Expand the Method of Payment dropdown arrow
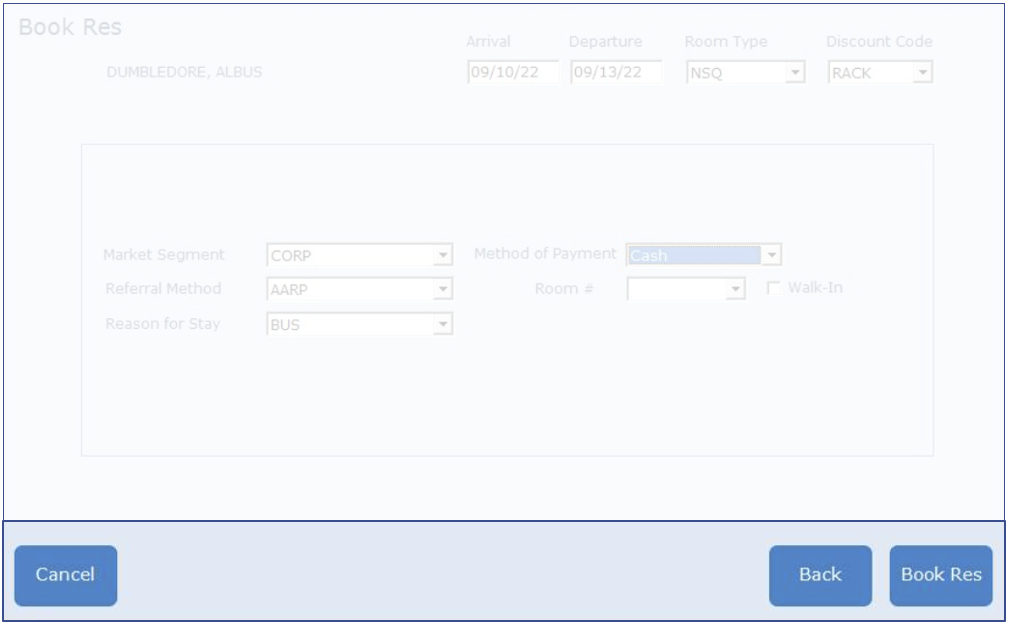The image size is (1010, 626). tap(771, 256)
